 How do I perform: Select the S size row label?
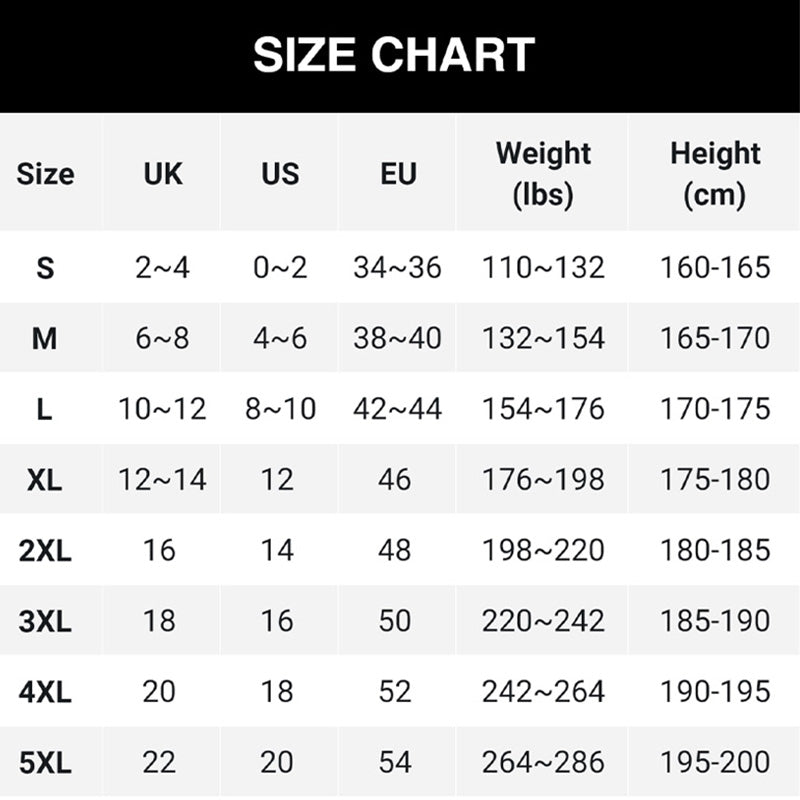tap(45, 268)
